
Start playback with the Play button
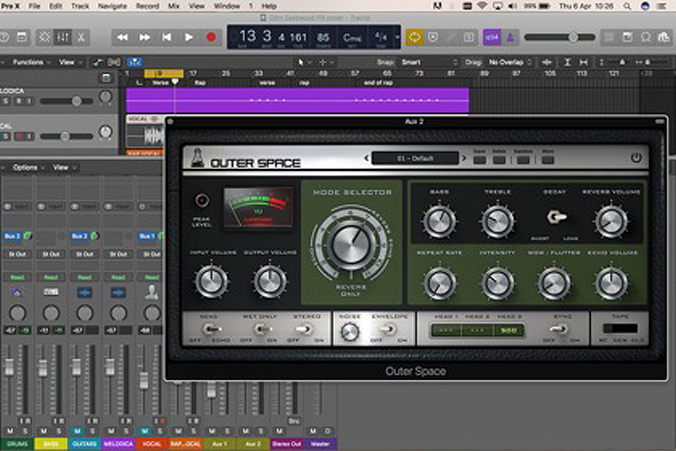pyautogui.click(x=188, y=38)
